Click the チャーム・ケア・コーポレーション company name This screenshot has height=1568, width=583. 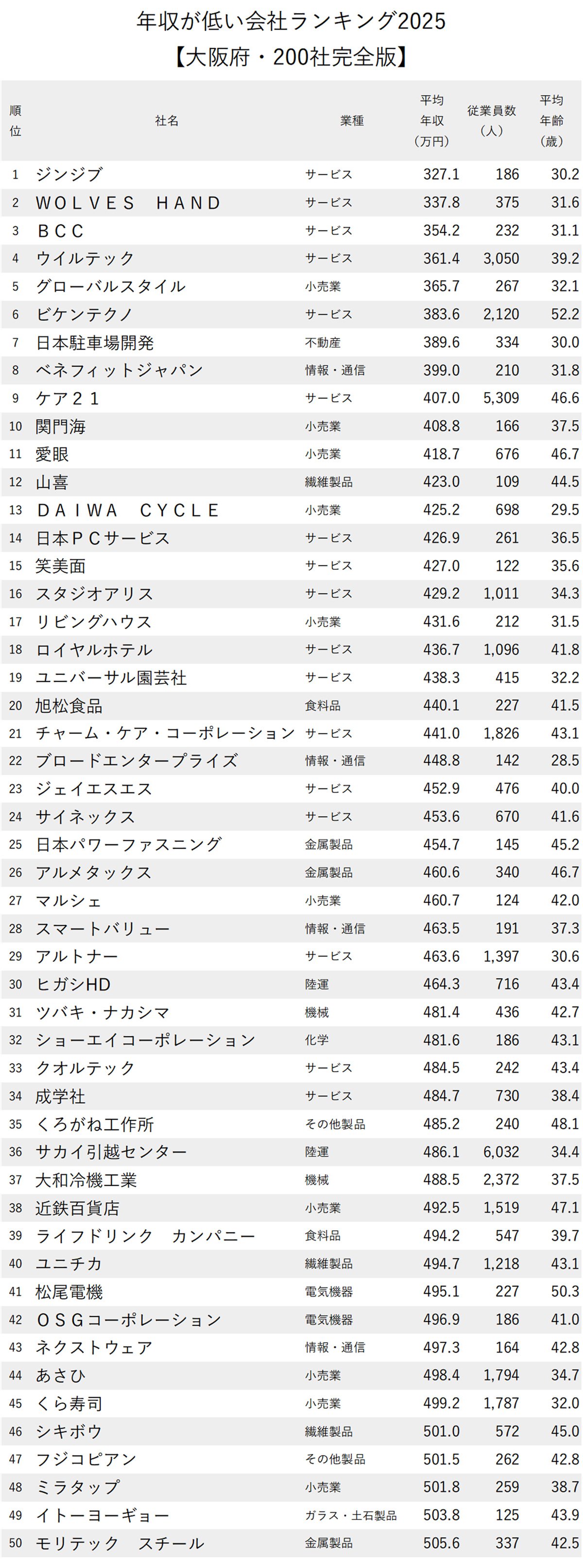point(165,733)
